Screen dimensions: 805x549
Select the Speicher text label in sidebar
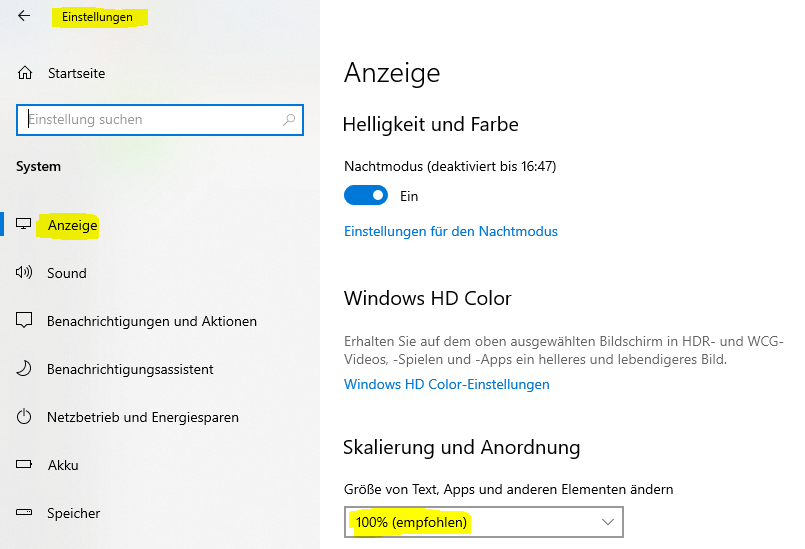tap(74, 513)
